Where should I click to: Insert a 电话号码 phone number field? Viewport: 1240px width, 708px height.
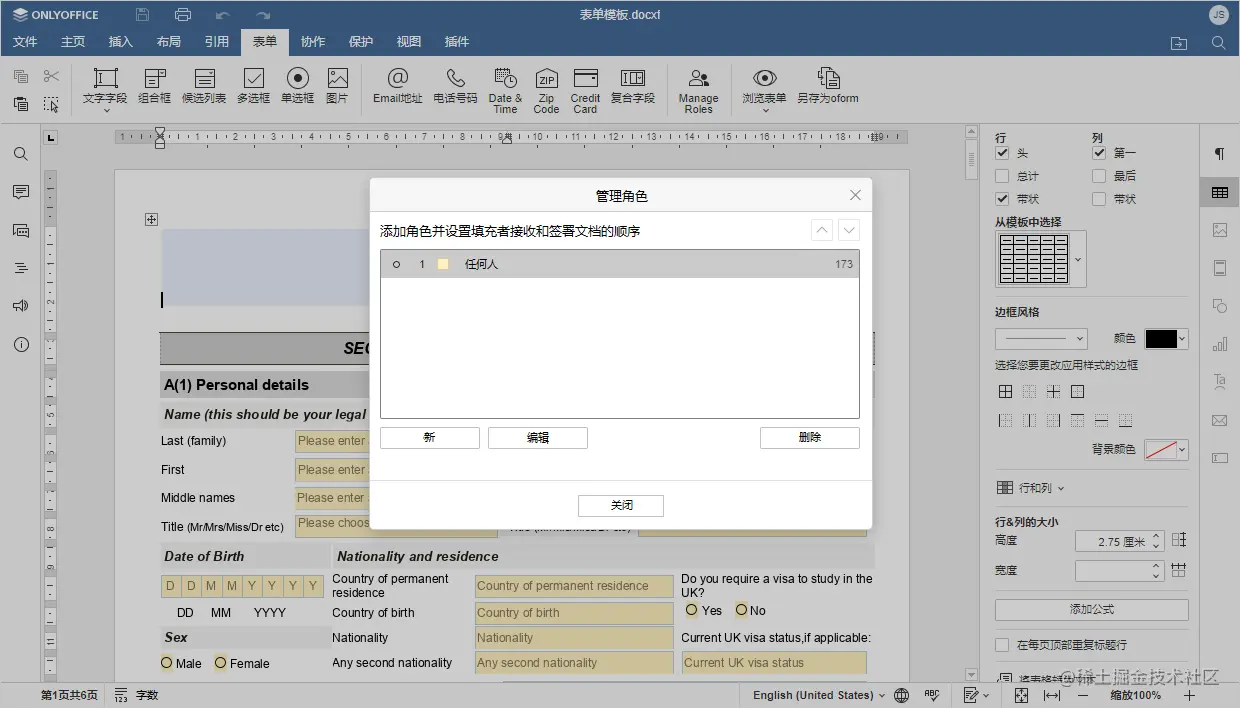pyautogui.click(x=455, y=87)
